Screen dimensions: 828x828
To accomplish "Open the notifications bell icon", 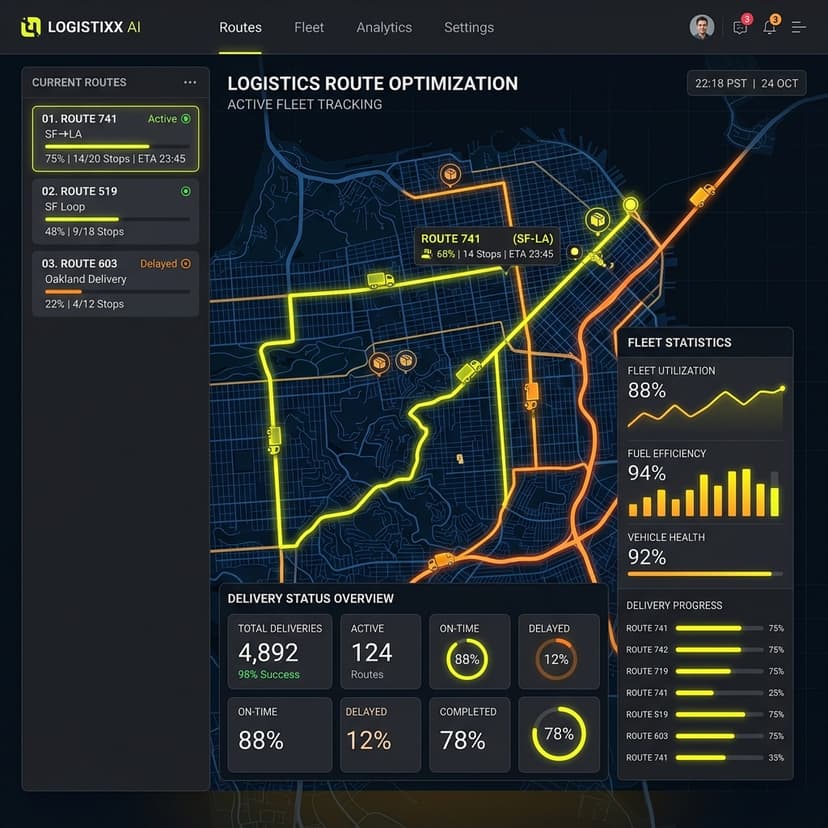I will pos(770,26).
